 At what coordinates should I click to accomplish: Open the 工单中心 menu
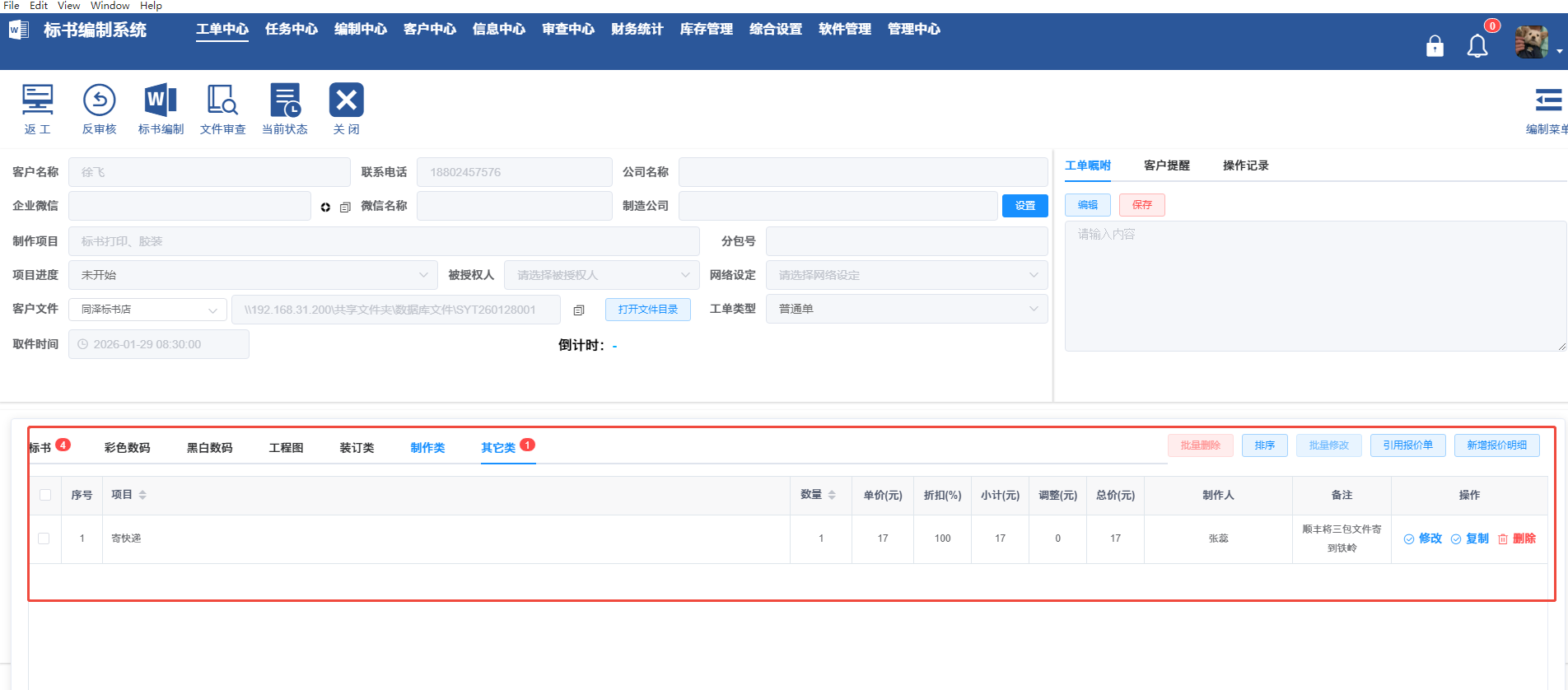(x=222, y=30)
